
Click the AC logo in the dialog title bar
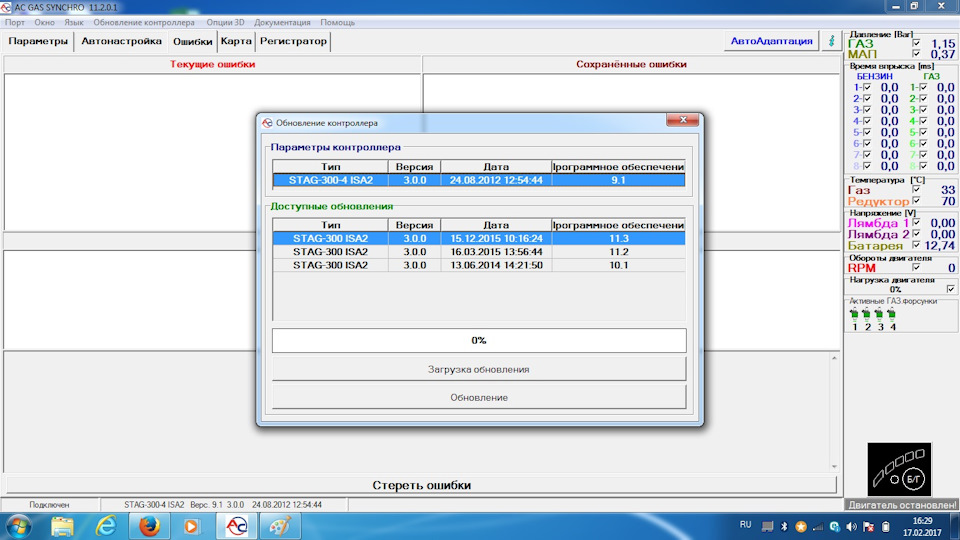click(267, 122)
